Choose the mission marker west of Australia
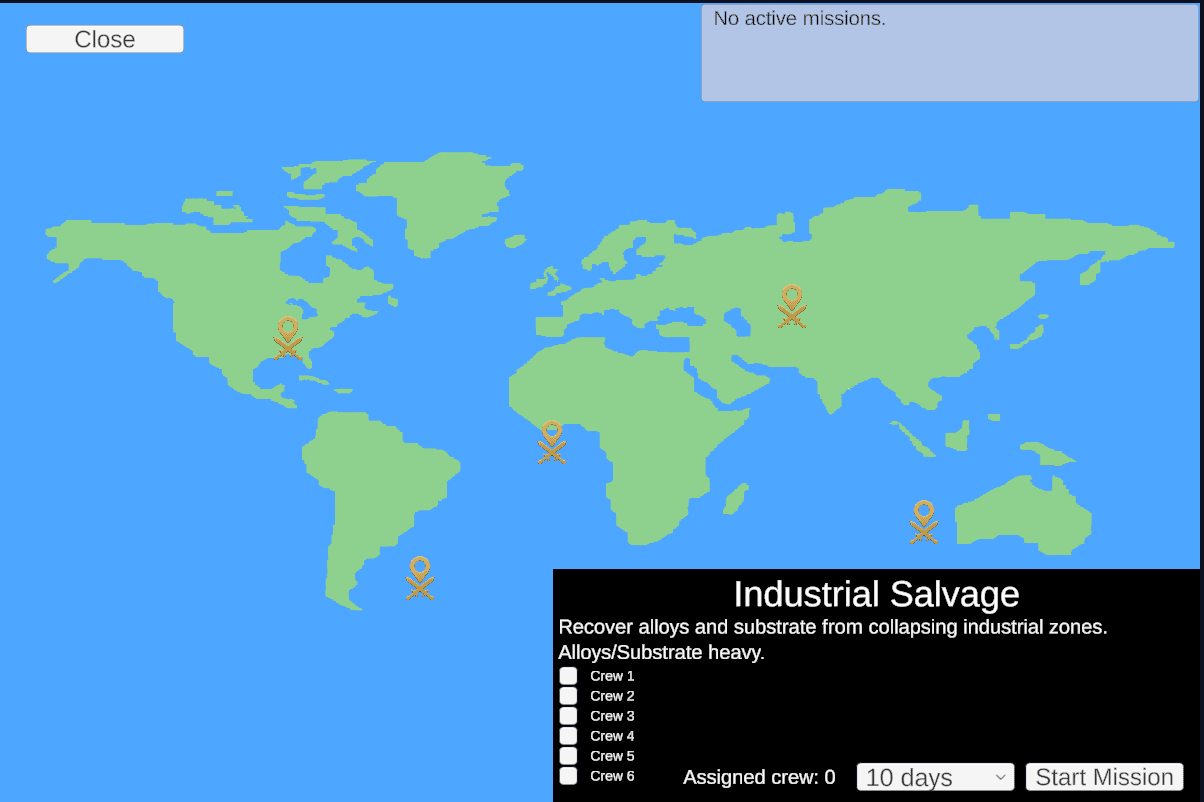This screenshot has width=1204, height=802. 923,521
